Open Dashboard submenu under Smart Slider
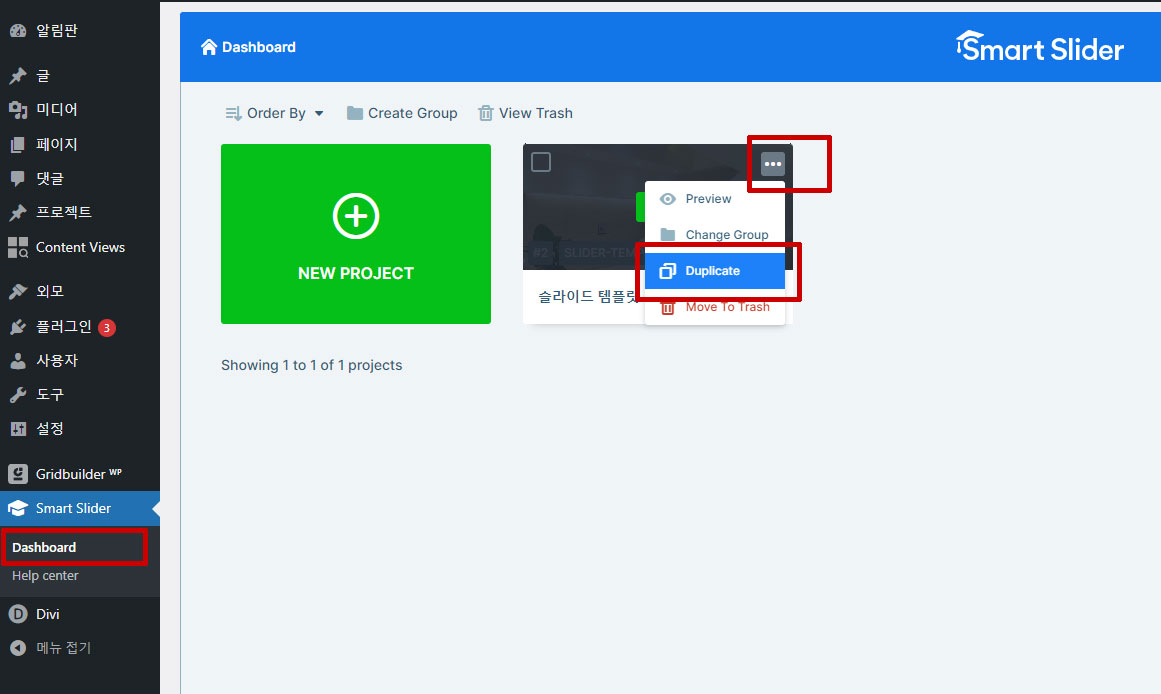Image resolution: width=1161 pixels, height=694 pixels. click(44, 547)
